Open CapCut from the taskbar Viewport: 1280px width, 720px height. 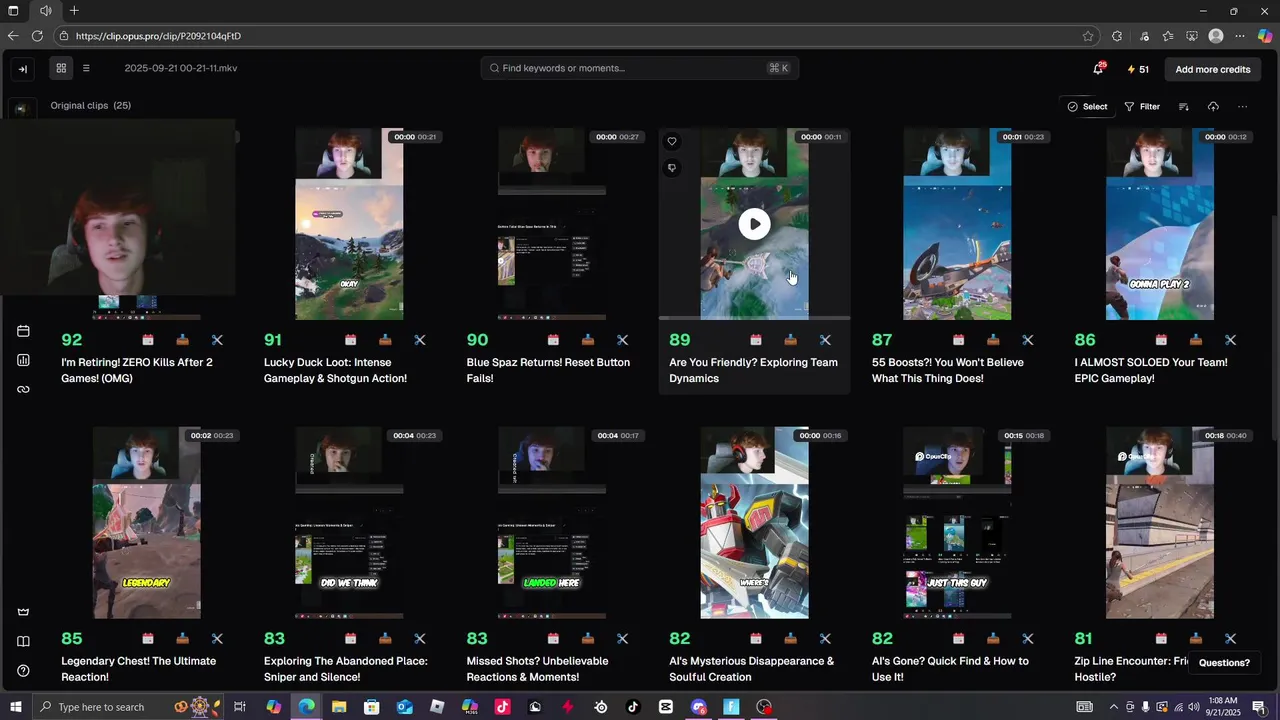[x=666, y=707]
